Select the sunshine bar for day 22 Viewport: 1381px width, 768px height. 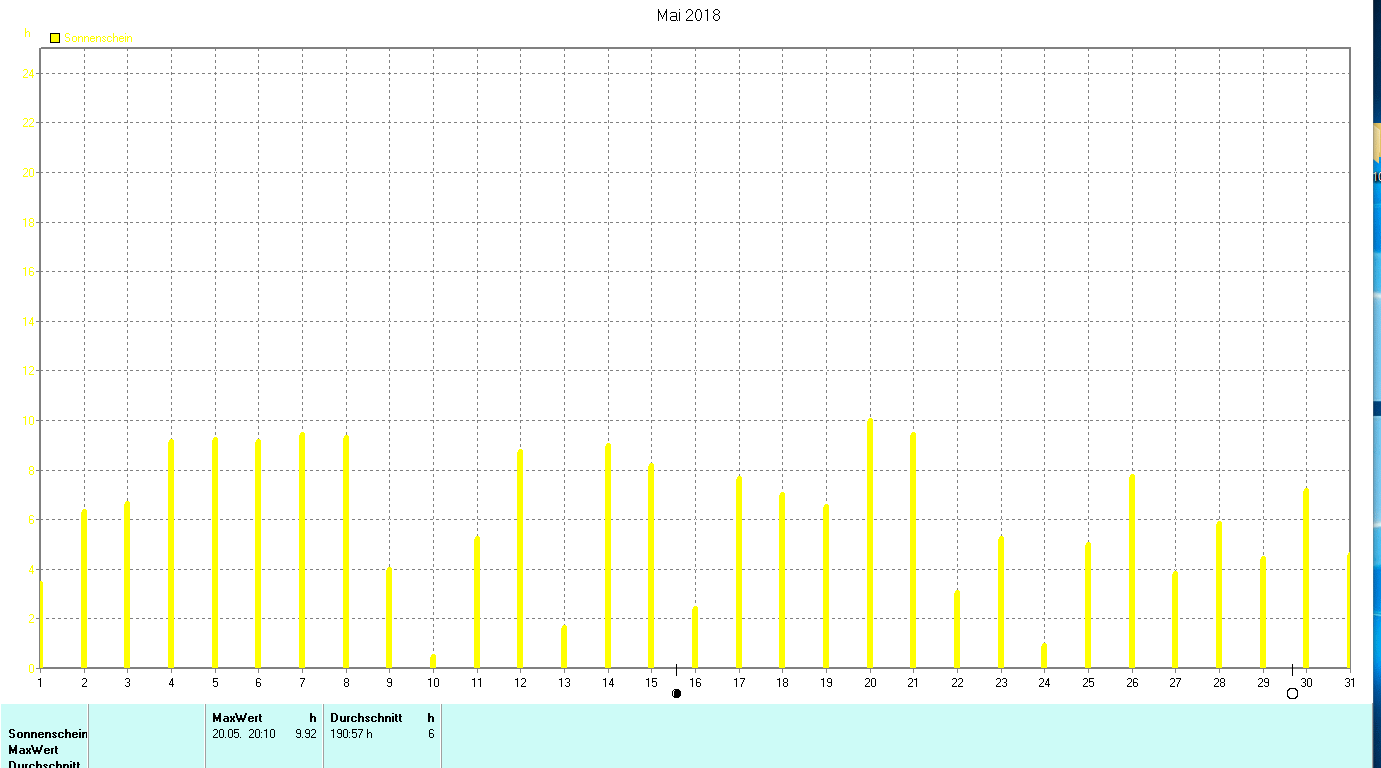click(957, 629)
